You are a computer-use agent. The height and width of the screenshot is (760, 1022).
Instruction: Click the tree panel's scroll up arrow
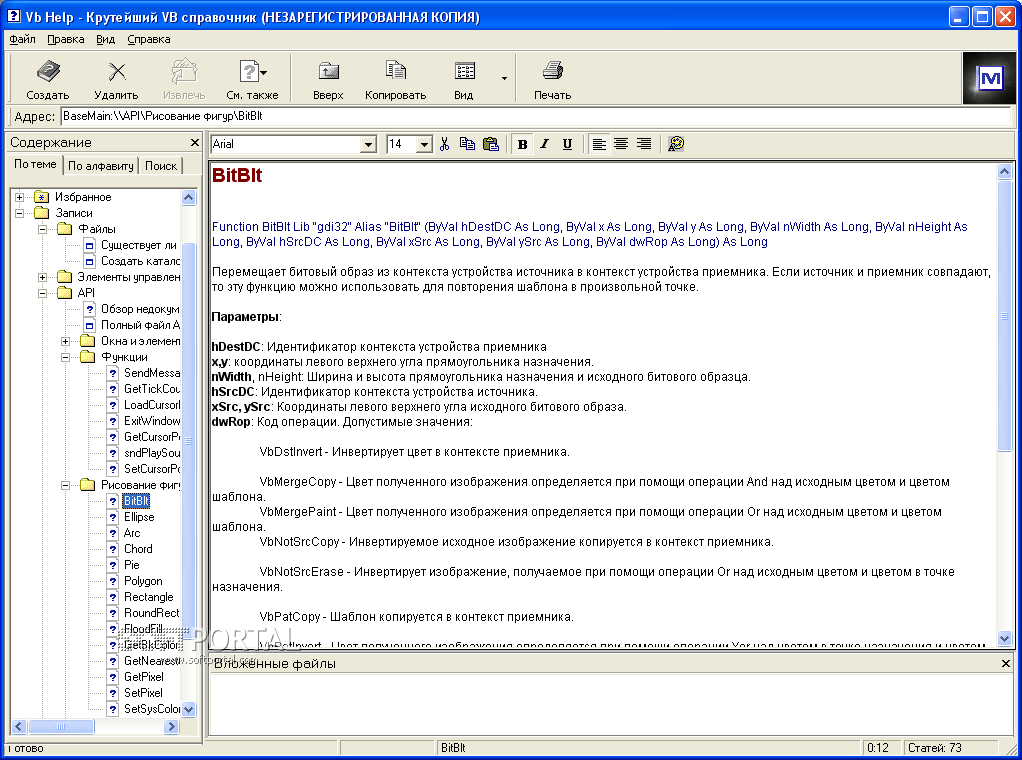[x=189, y=197]
